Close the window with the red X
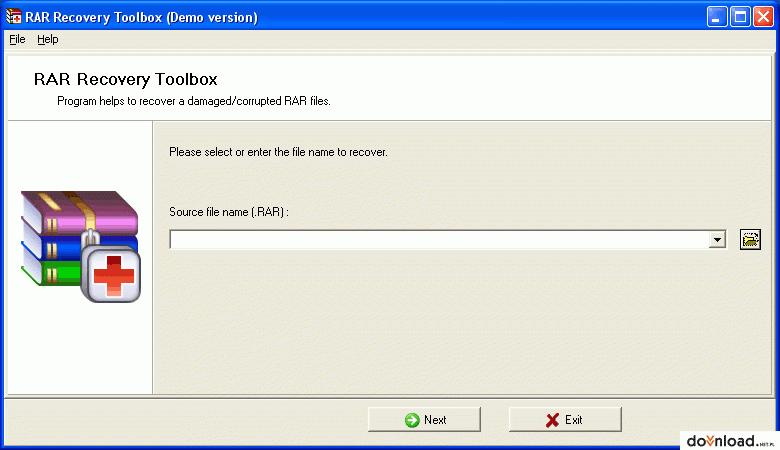The image size is (780, 450). (763, 17)
